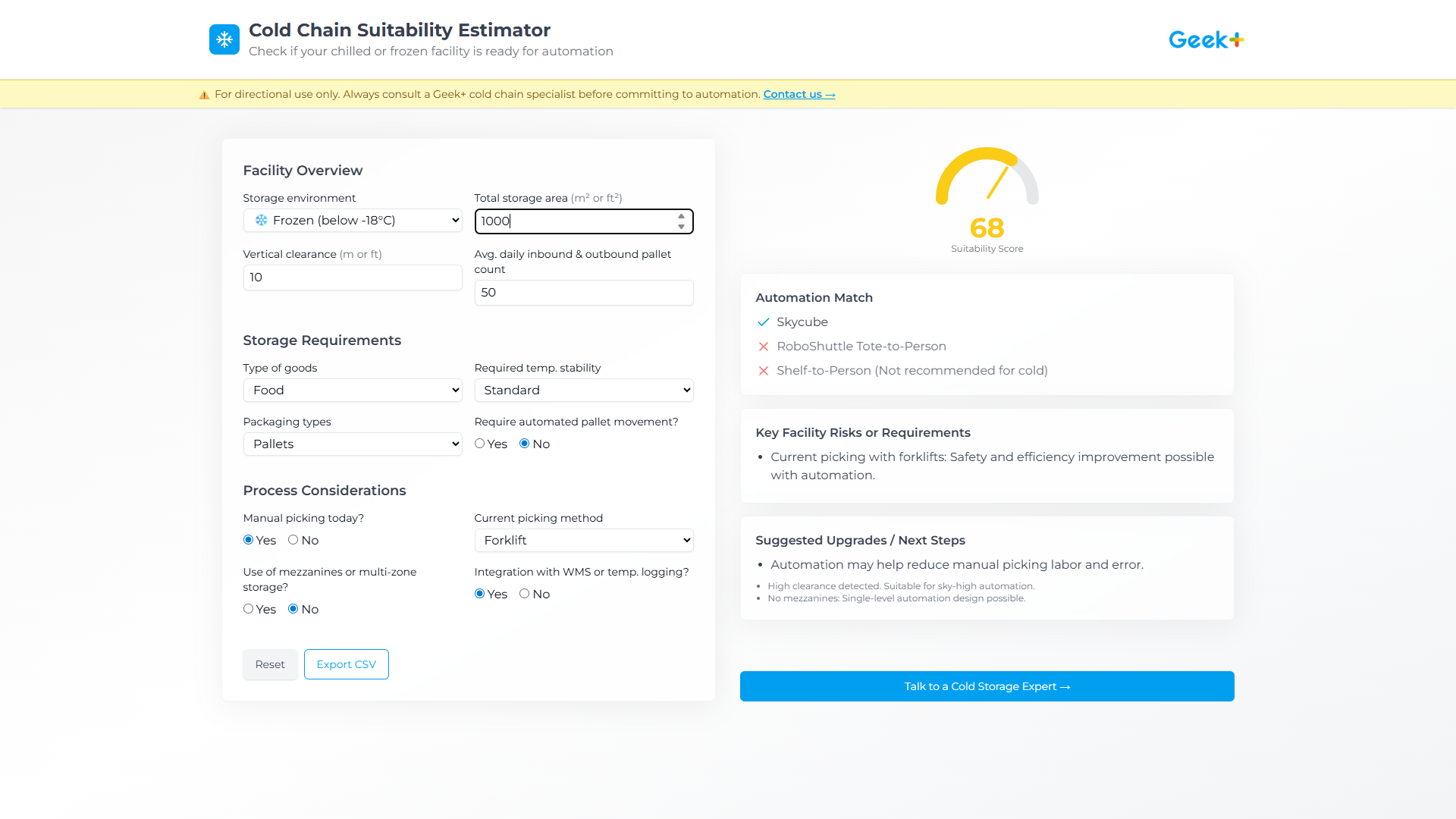The image size is (1456, 819).
Task: Click the Export CSV button
Action: click(346, 664)
